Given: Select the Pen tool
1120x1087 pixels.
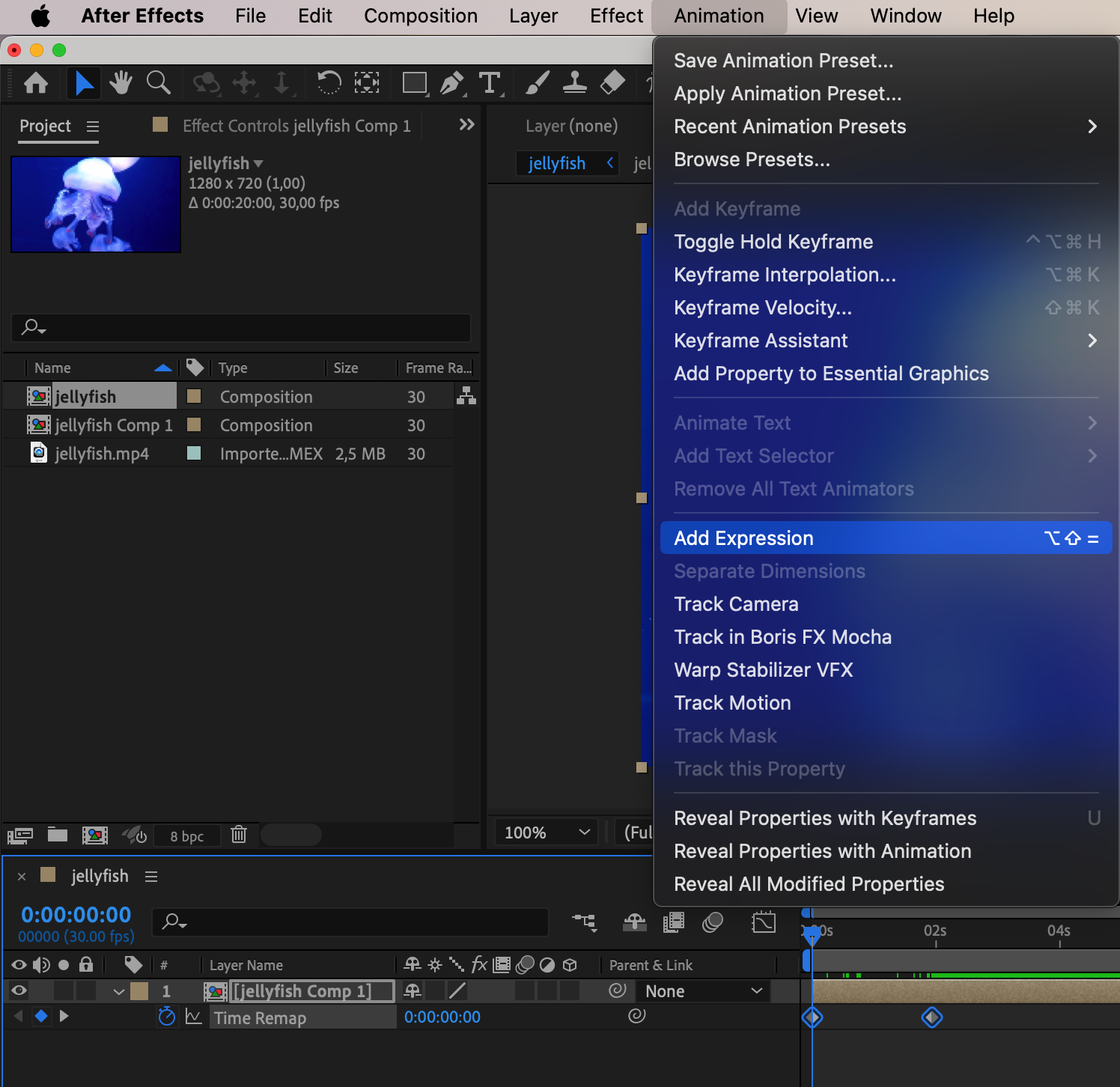Looking at the screenshot, I should pyautogui.click(x=451, y=82).
